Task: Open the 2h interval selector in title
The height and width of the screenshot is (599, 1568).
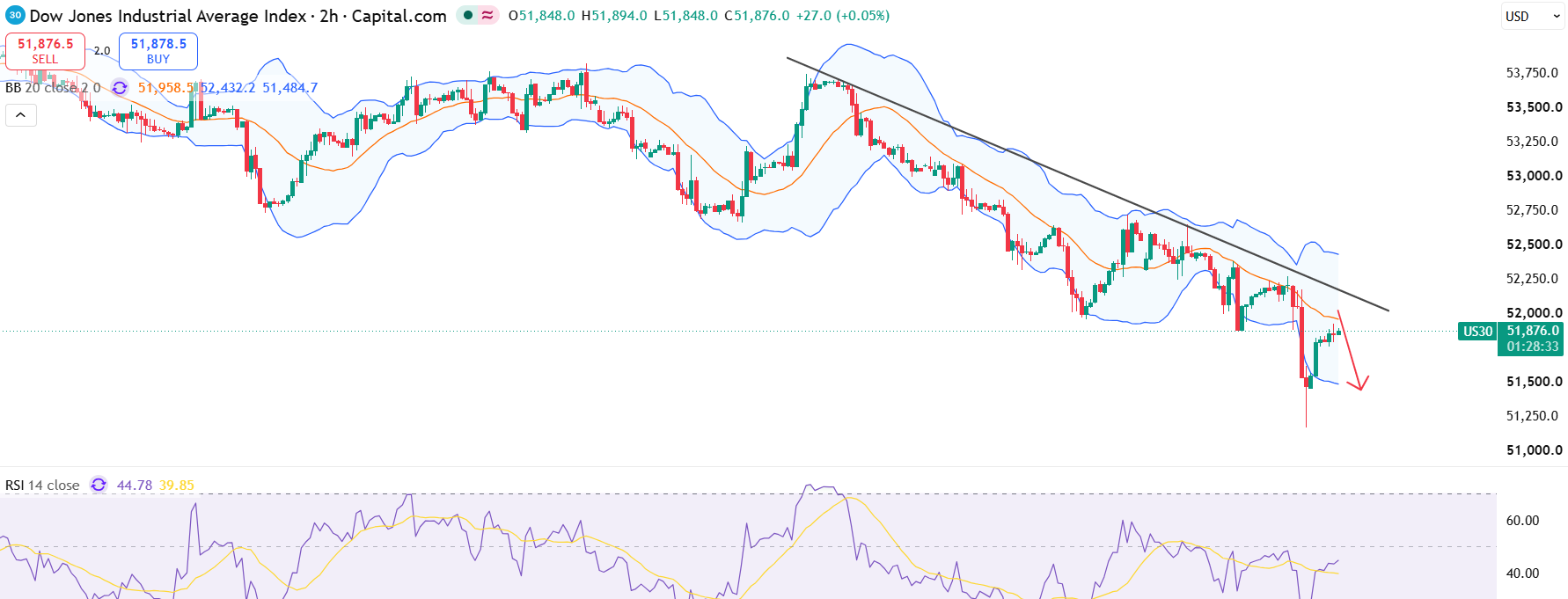Action: click(328, 16)
